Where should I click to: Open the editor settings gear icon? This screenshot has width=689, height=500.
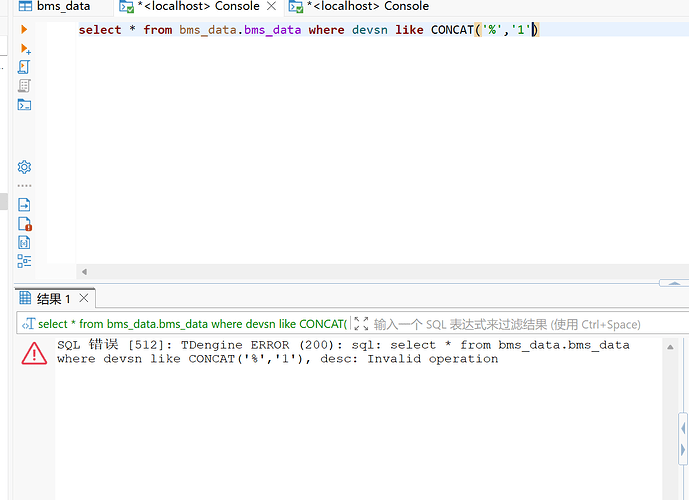(x=24, y=167)
